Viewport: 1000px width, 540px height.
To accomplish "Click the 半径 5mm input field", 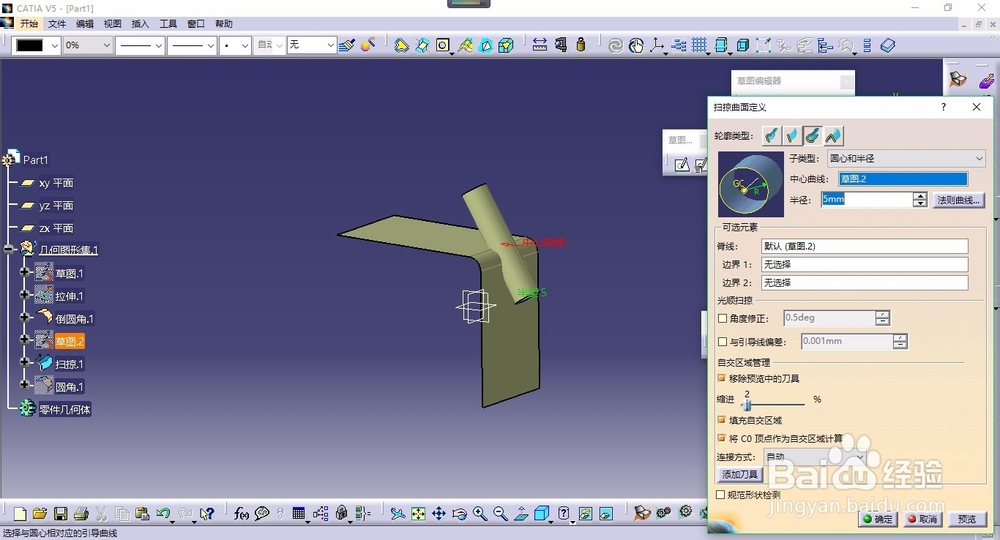I will coord(867,200).
